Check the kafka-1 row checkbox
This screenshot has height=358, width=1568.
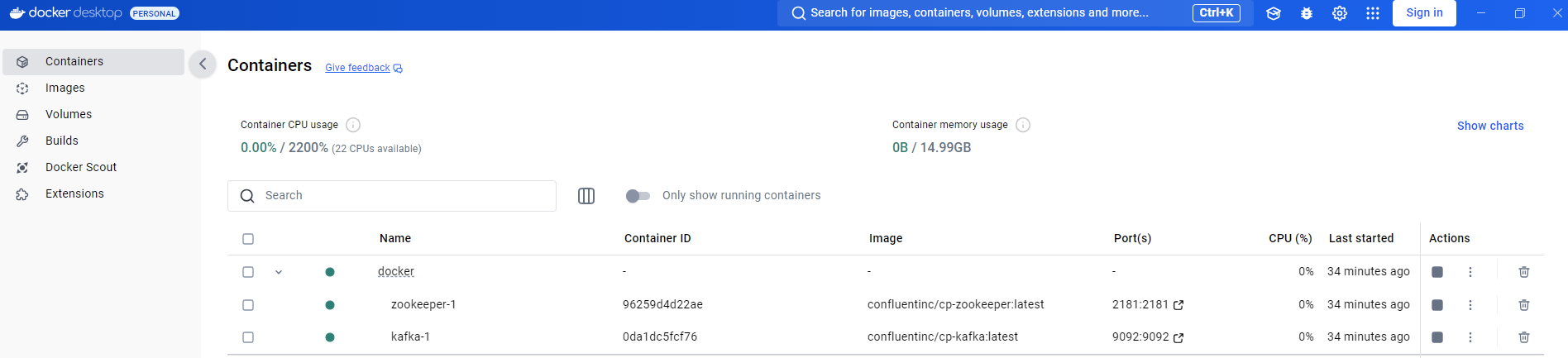[248, 337]
